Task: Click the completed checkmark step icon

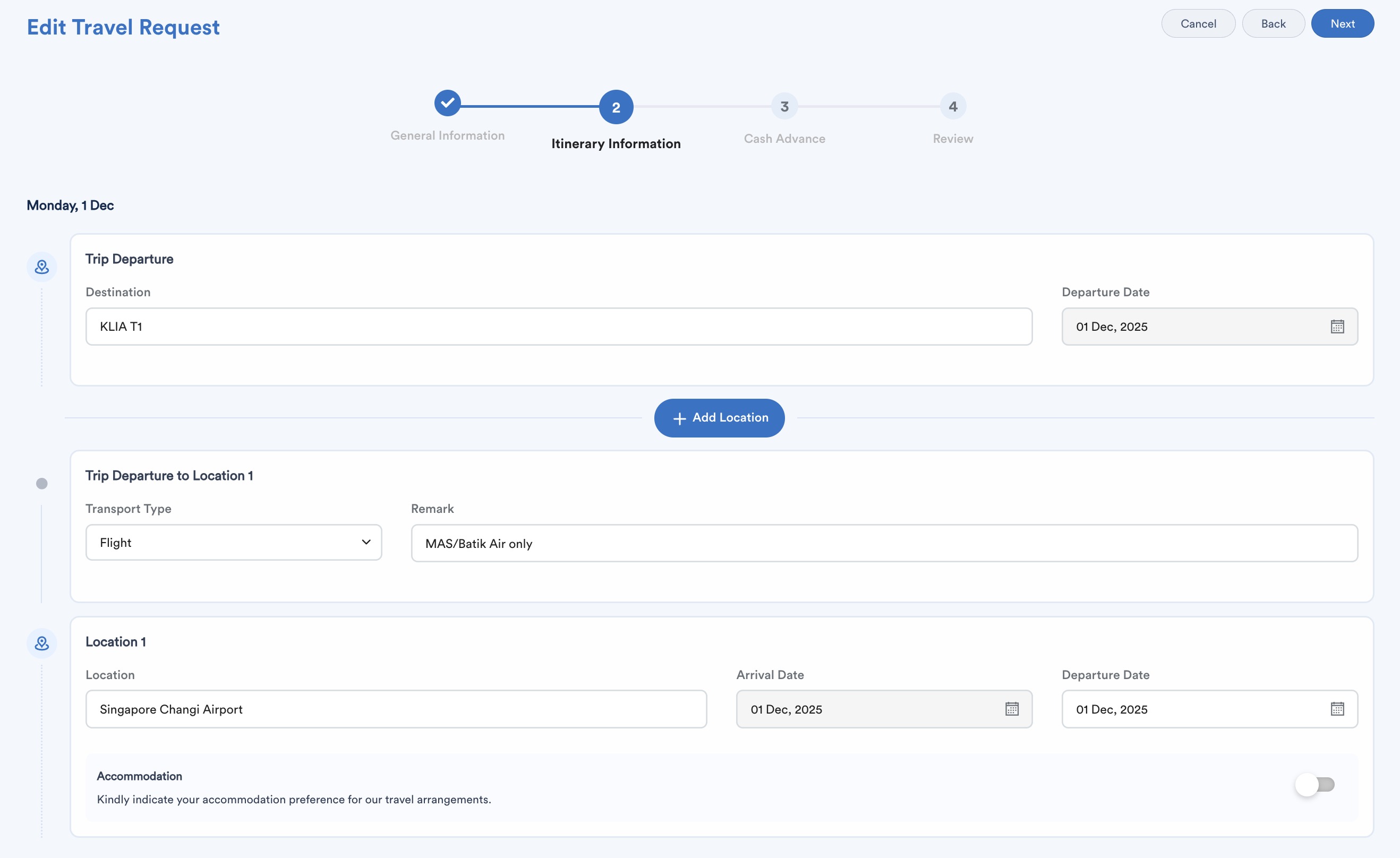Action: click(x=447, y=103)
